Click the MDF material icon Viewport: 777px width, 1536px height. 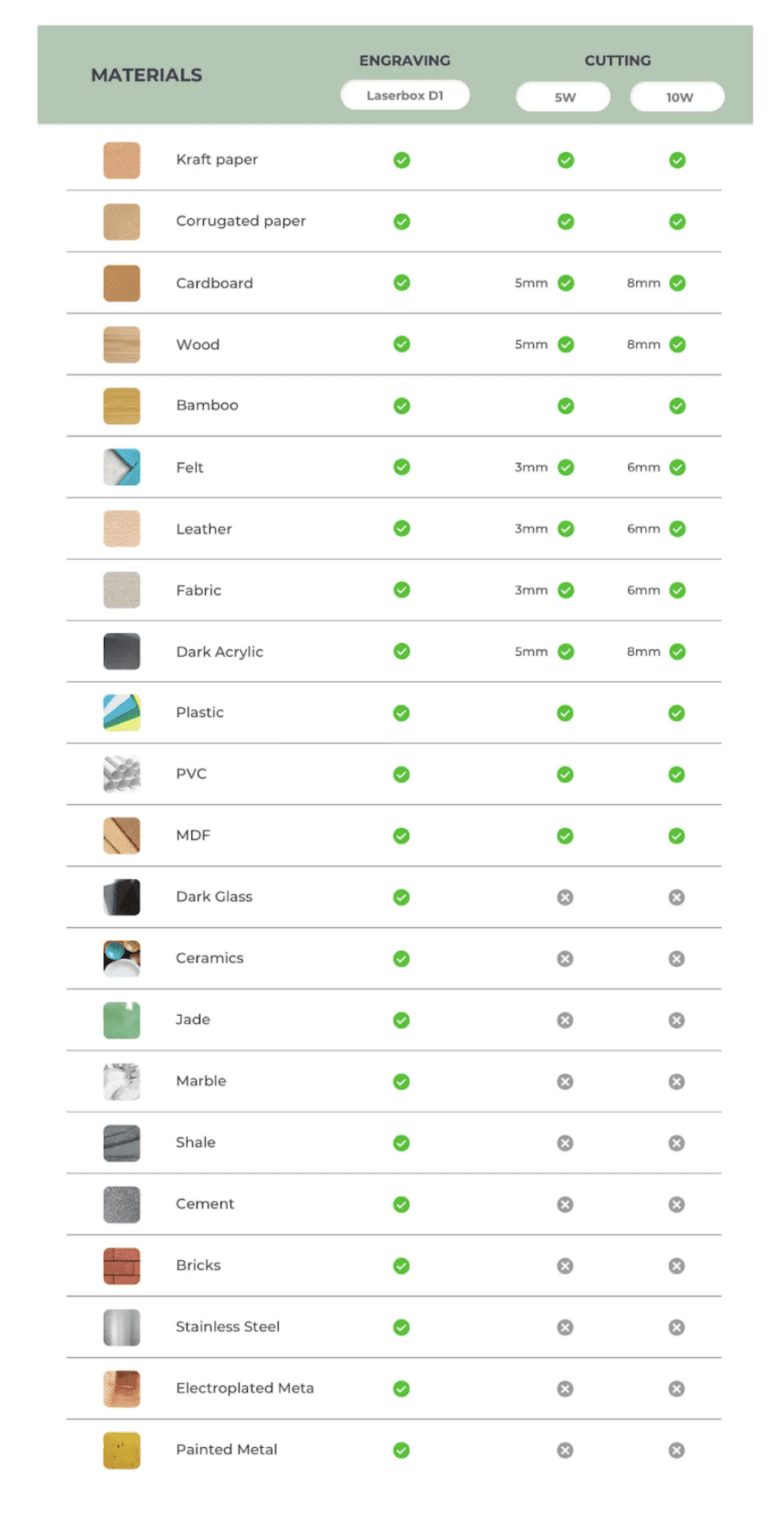tap(121, 835)
